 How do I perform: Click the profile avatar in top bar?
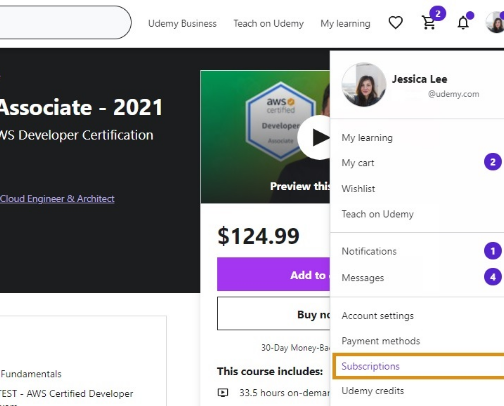pos(495,23)
